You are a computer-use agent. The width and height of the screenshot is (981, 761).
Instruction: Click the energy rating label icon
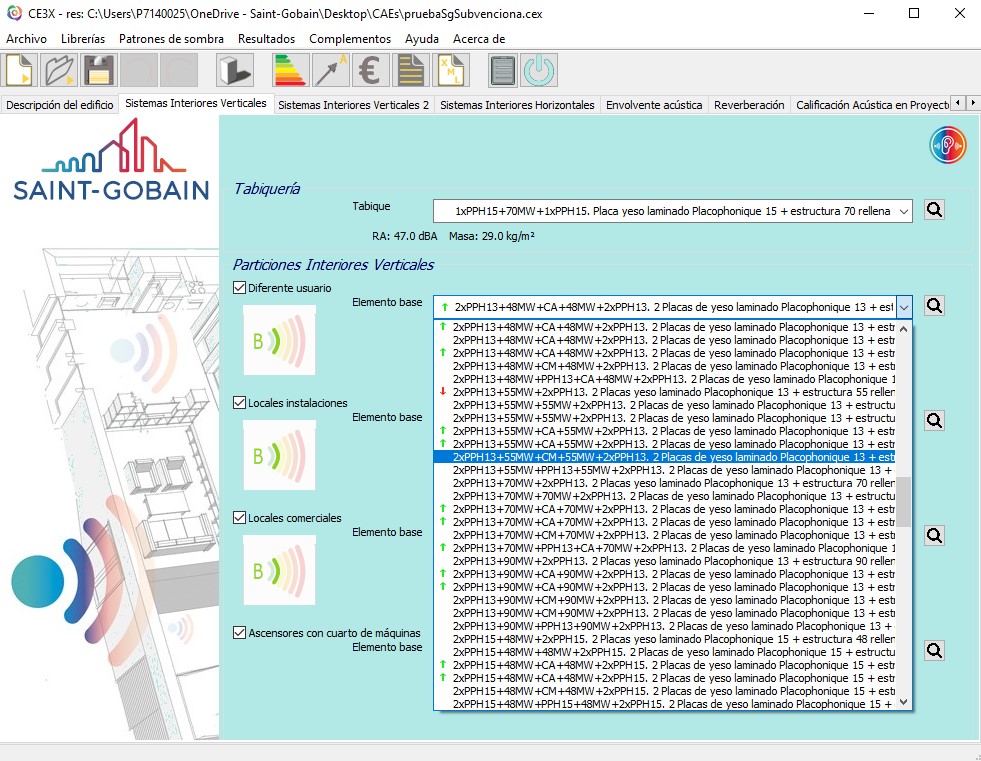click(x=291, y=71)
